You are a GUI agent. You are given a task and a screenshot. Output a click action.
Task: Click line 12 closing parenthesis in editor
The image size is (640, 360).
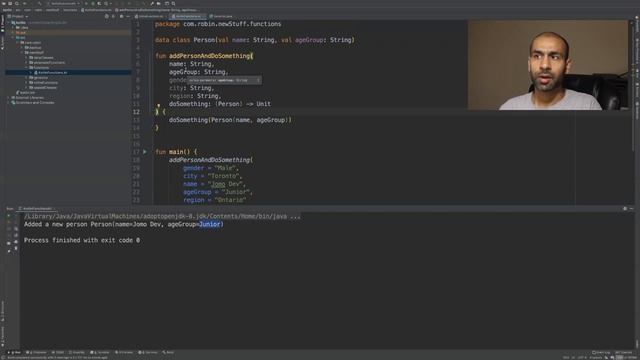click(157, 112)
